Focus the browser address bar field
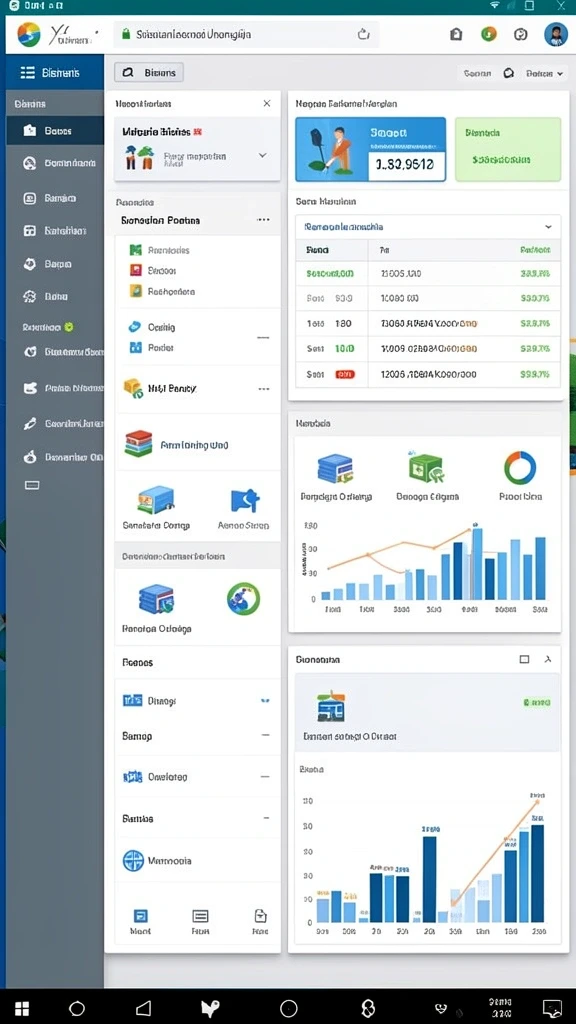 (246, 35)
